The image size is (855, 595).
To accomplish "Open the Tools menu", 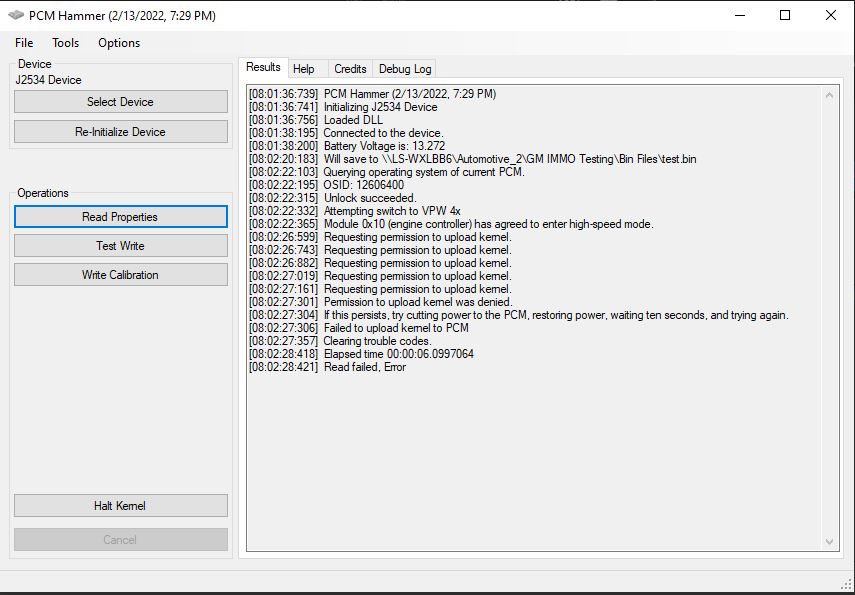I will tap(65, 43).
